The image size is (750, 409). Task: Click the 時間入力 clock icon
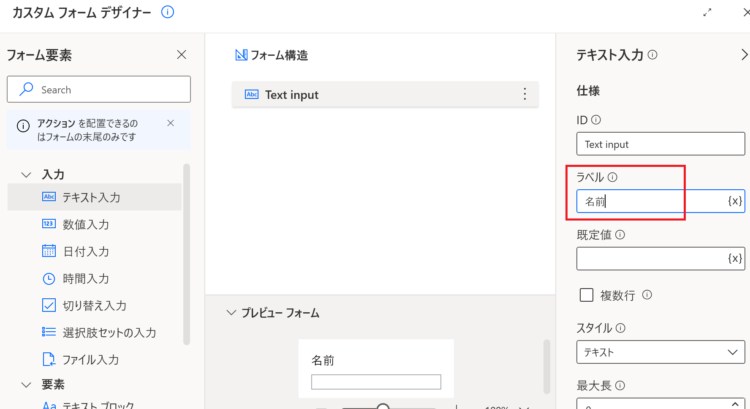[49, 278]
